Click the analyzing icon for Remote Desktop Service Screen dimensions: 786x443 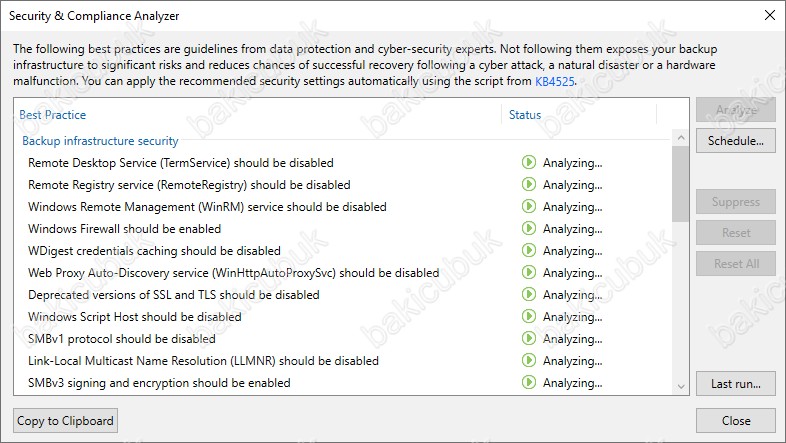(x=529, y=163)
